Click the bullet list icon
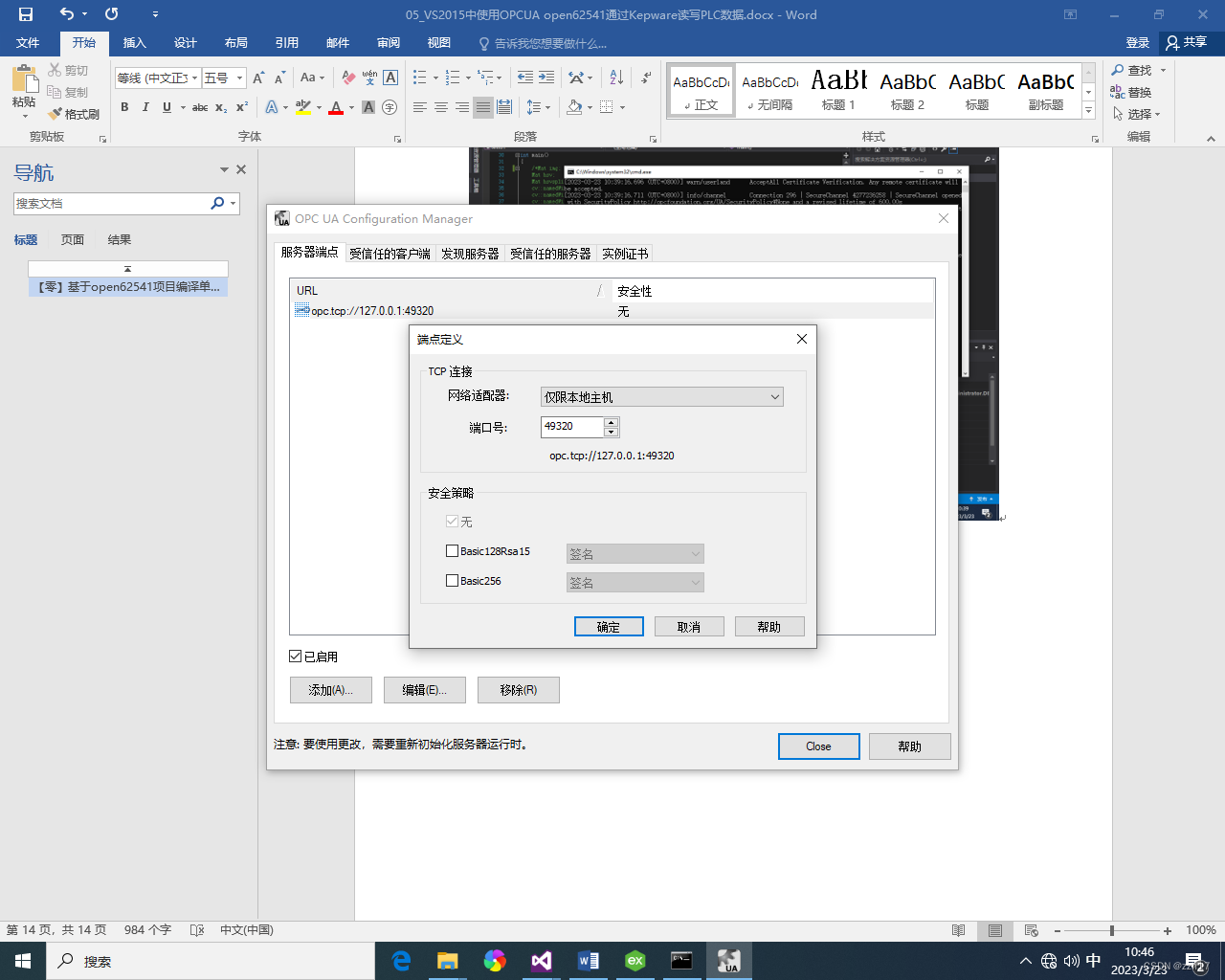This screenshot has width=1225, height=980. [x=420, y=78]
